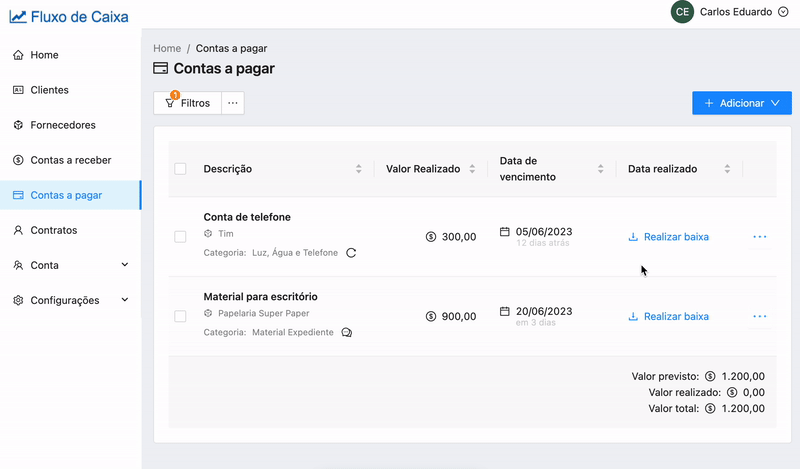
Task: Click the Material para escritório description
Action: (x=260, y=297)
